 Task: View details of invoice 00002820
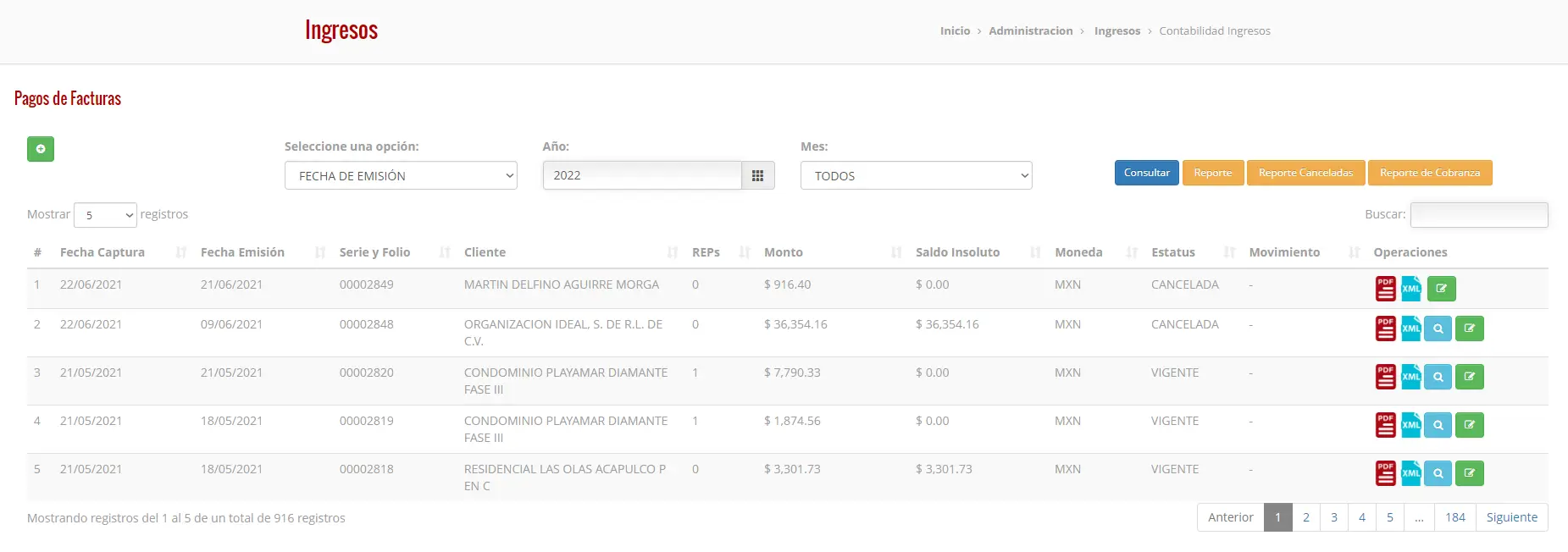point(1438,377)
